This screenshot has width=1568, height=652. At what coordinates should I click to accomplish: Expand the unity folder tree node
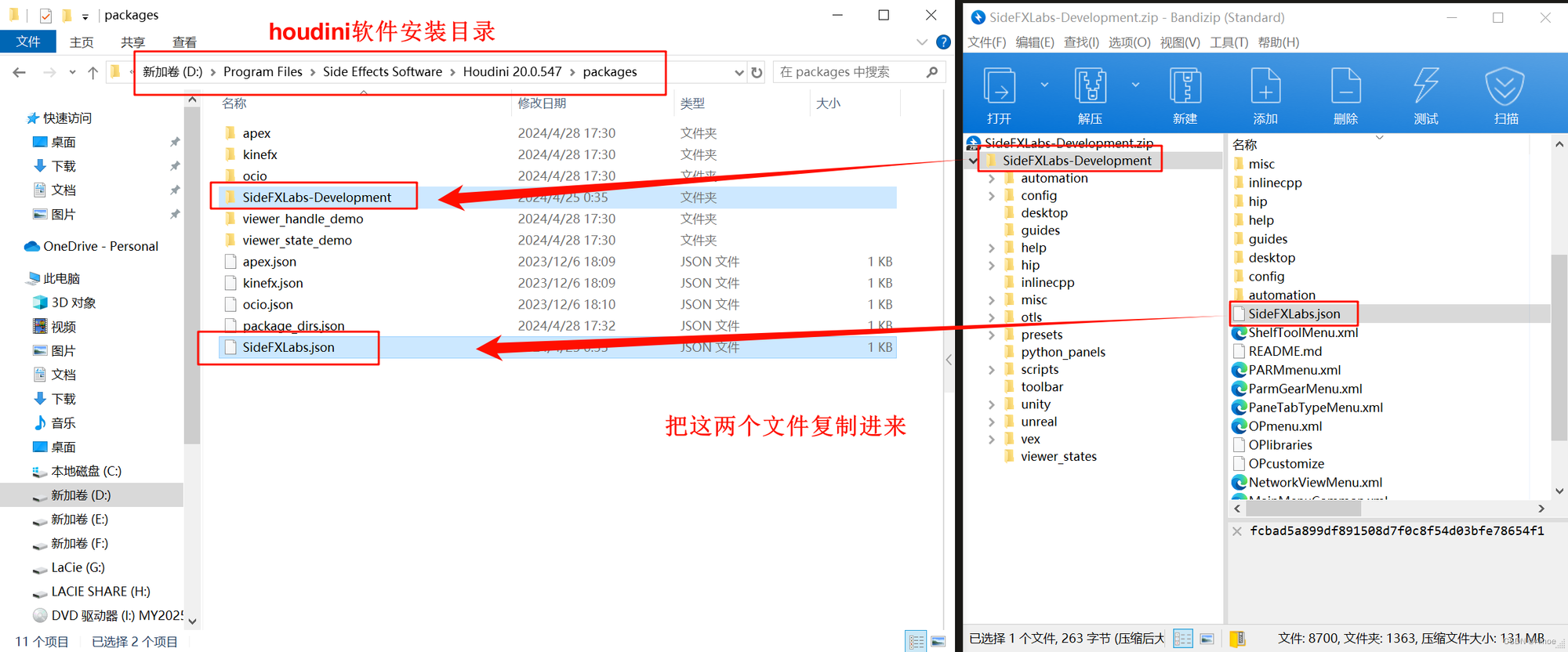tap(992, 404)
